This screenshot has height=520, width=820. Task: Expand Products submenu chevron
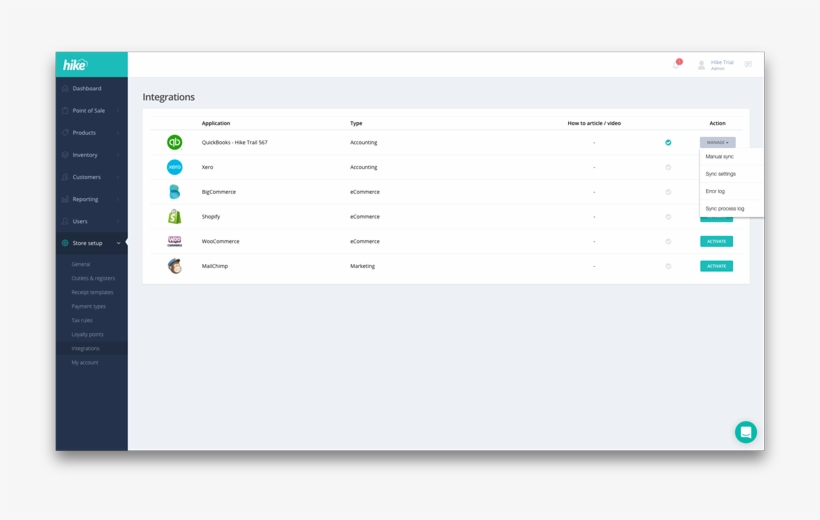[118, 132]
